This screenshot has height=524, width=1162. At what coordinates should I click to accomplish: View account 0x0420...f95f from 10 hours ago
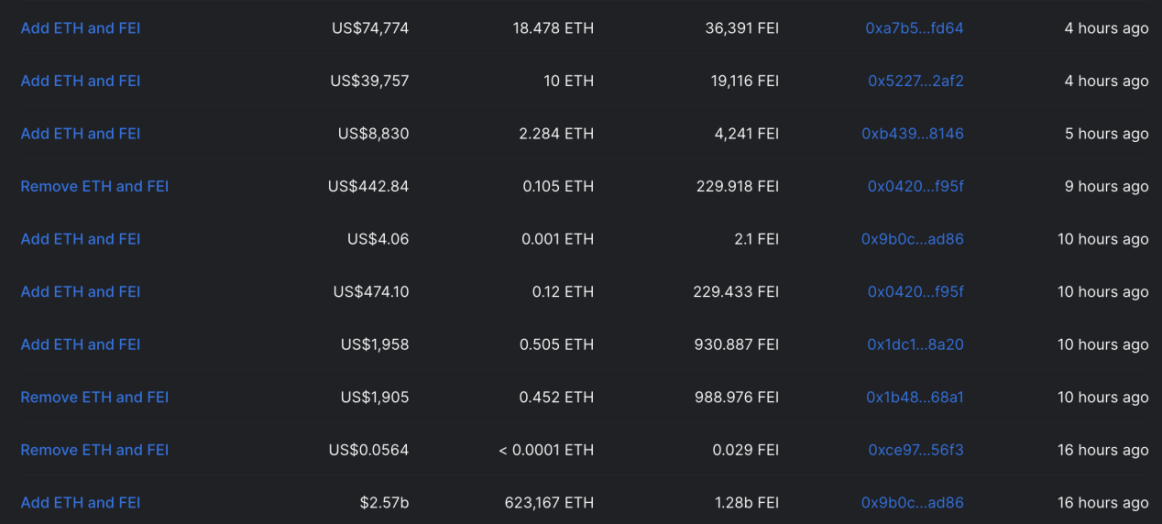(x=916, y=291)
